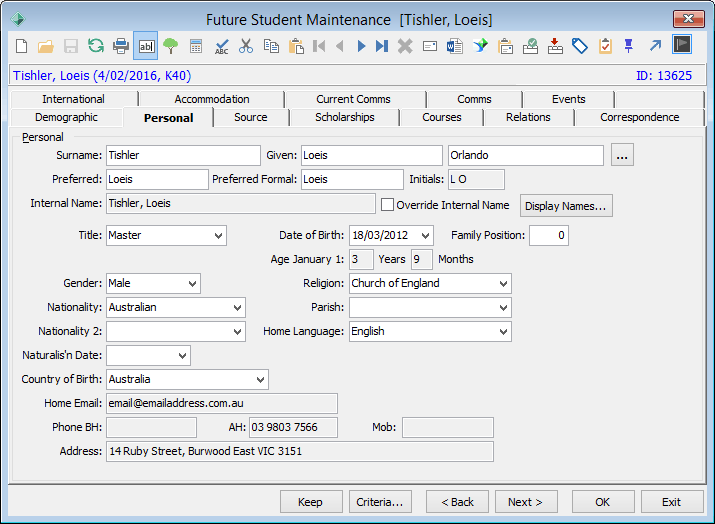Open the International tab

click(x=73, y=99)
